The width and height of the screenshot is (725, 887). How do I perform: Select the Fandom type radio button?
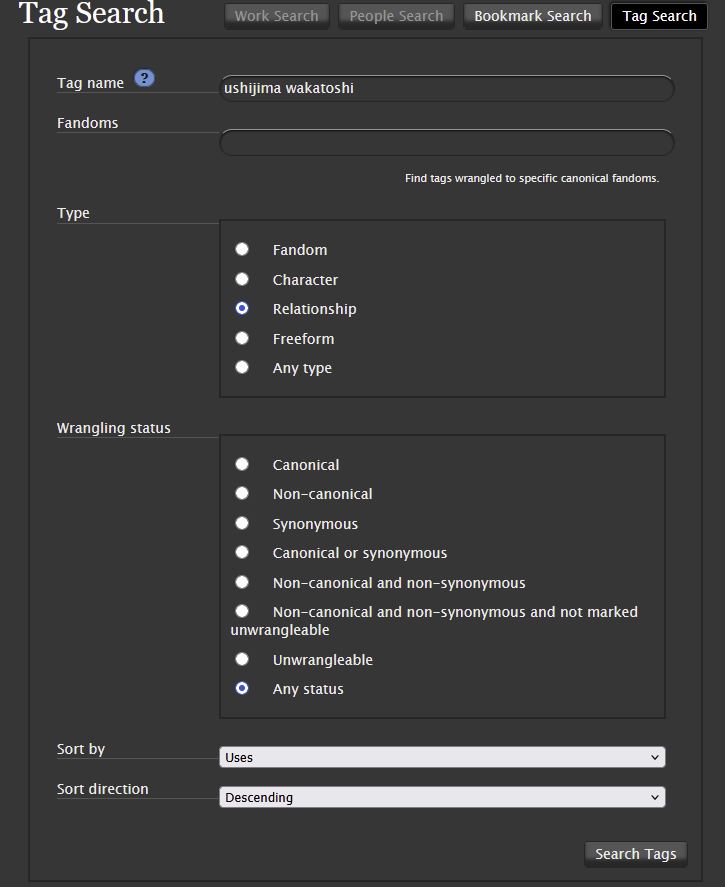tap(242, 249)
